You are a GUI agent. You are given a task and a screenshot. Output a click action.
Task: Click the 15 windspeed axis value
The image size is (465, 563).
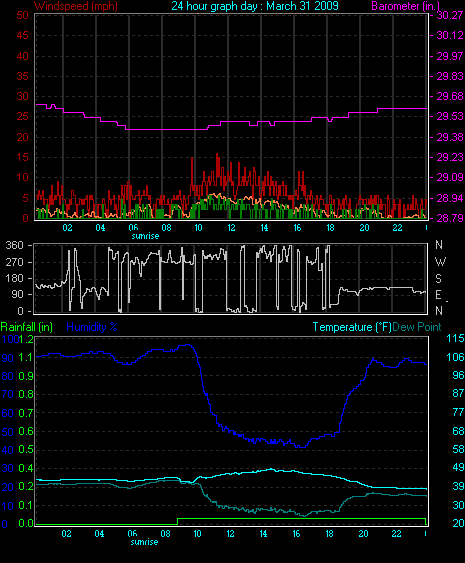[23, 157]
